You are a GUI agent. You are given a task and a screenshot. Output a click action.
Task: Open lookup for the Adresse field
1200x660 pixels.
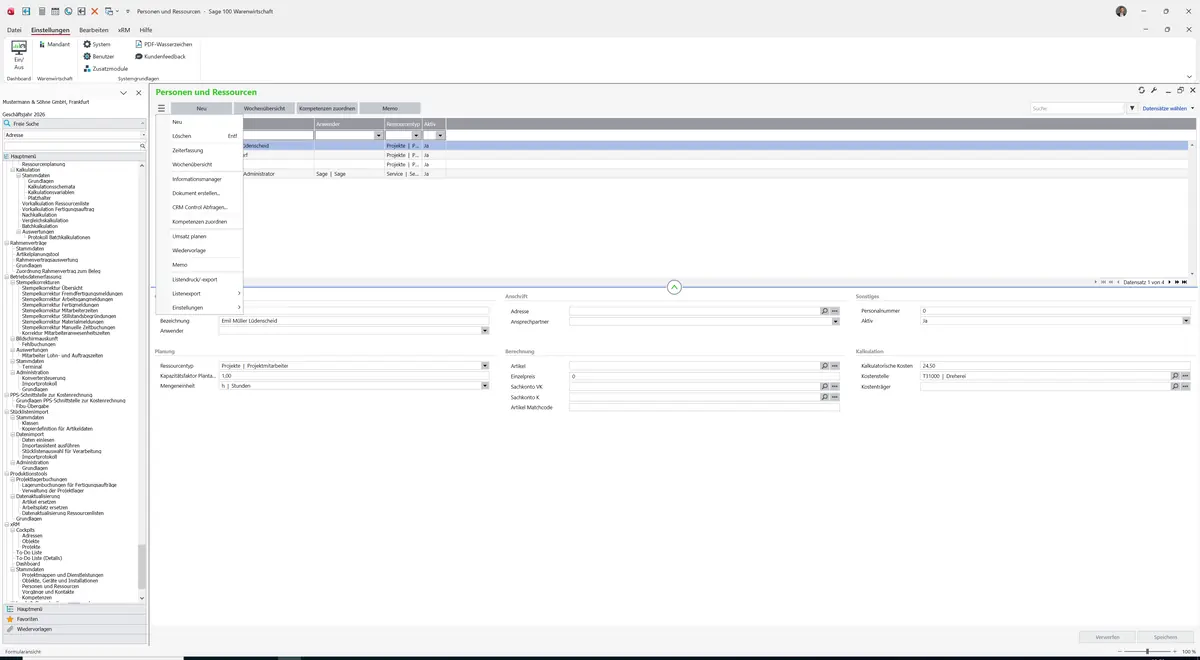pyautogui.click(x=823, y=311)
